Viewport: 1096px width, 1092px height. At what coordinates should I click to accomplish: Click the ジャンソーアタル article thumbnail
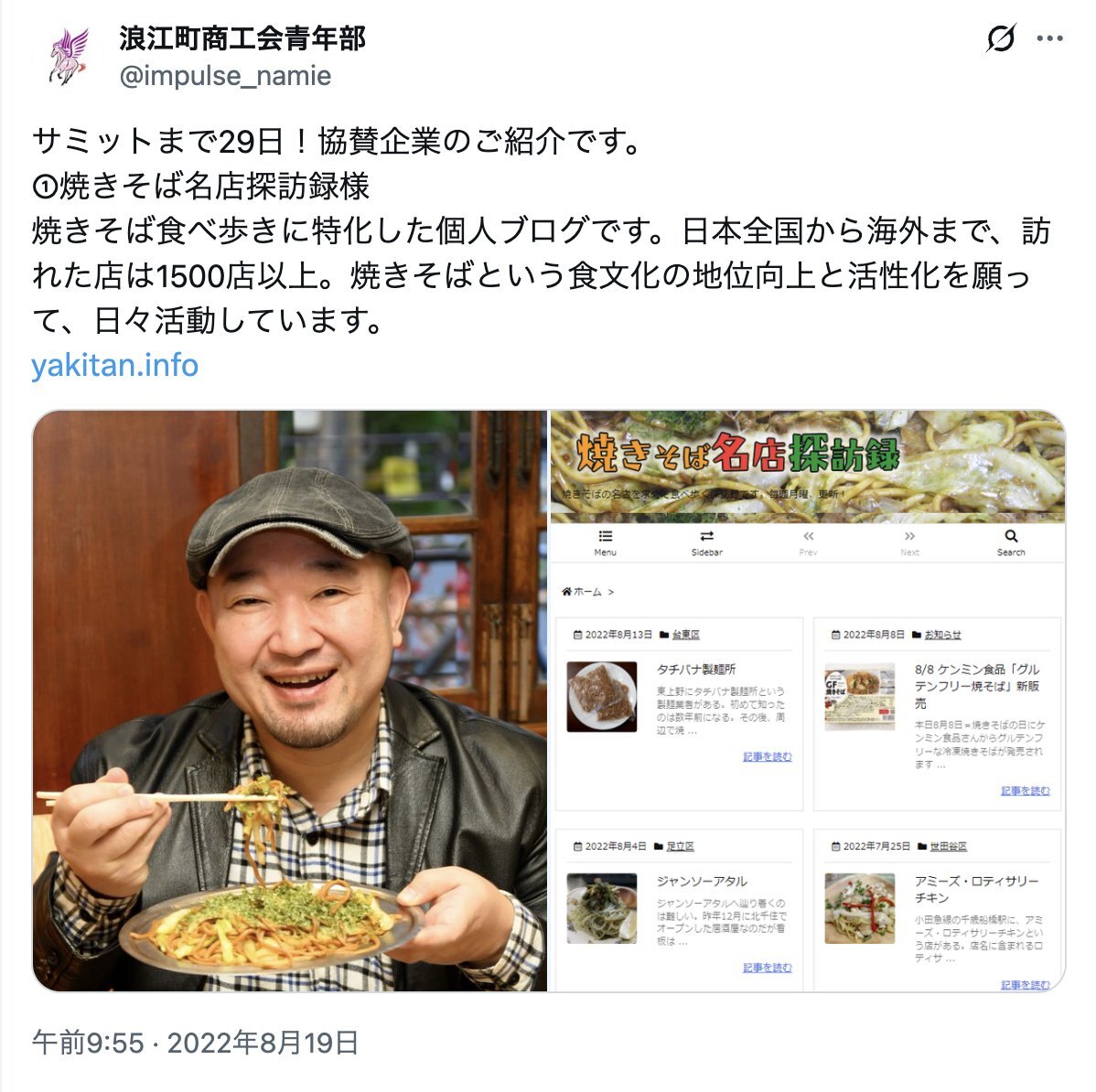(x=602, y=908)
